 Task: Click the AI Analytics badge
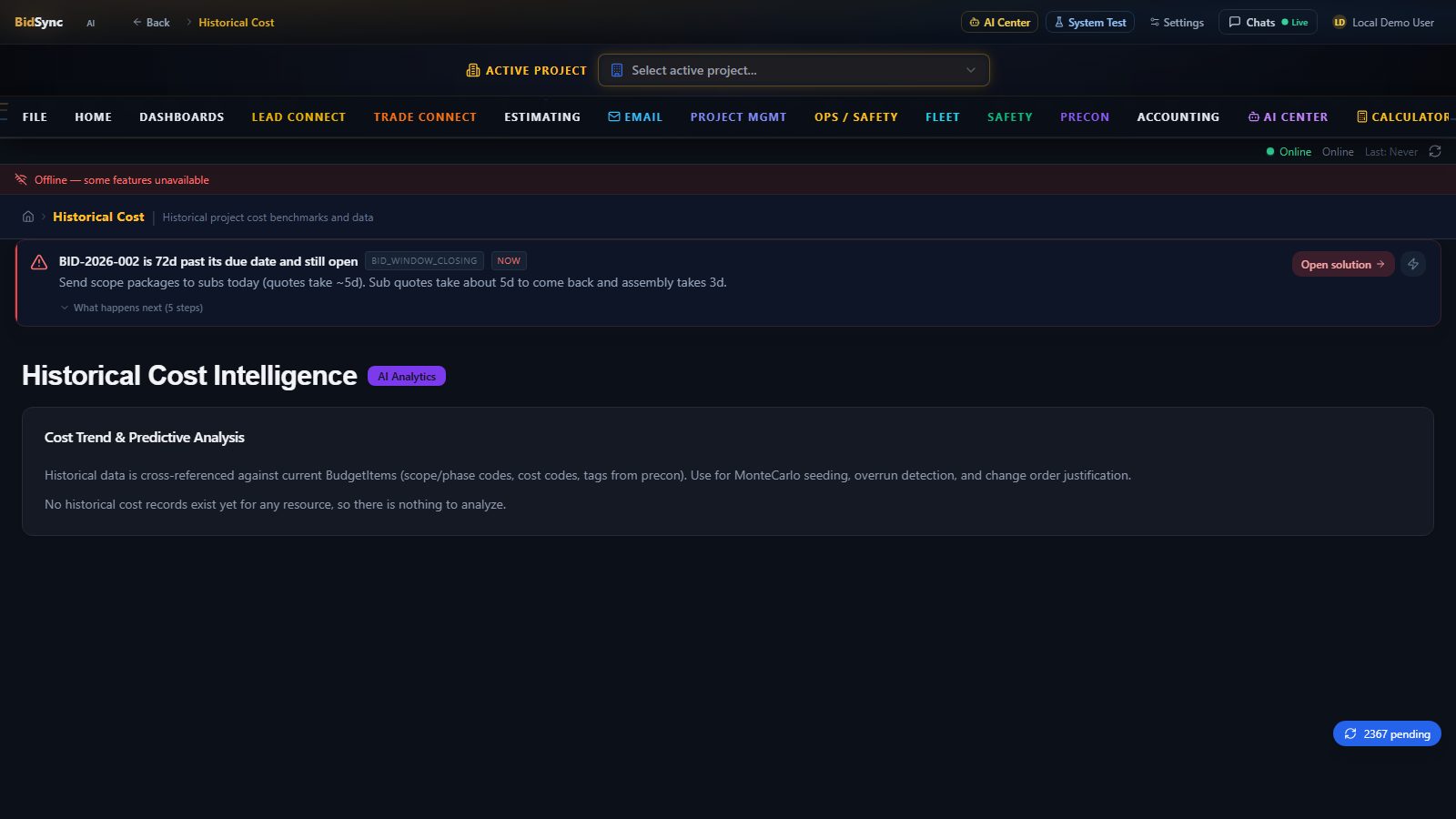pyautogui.click(x=407, y=376)
